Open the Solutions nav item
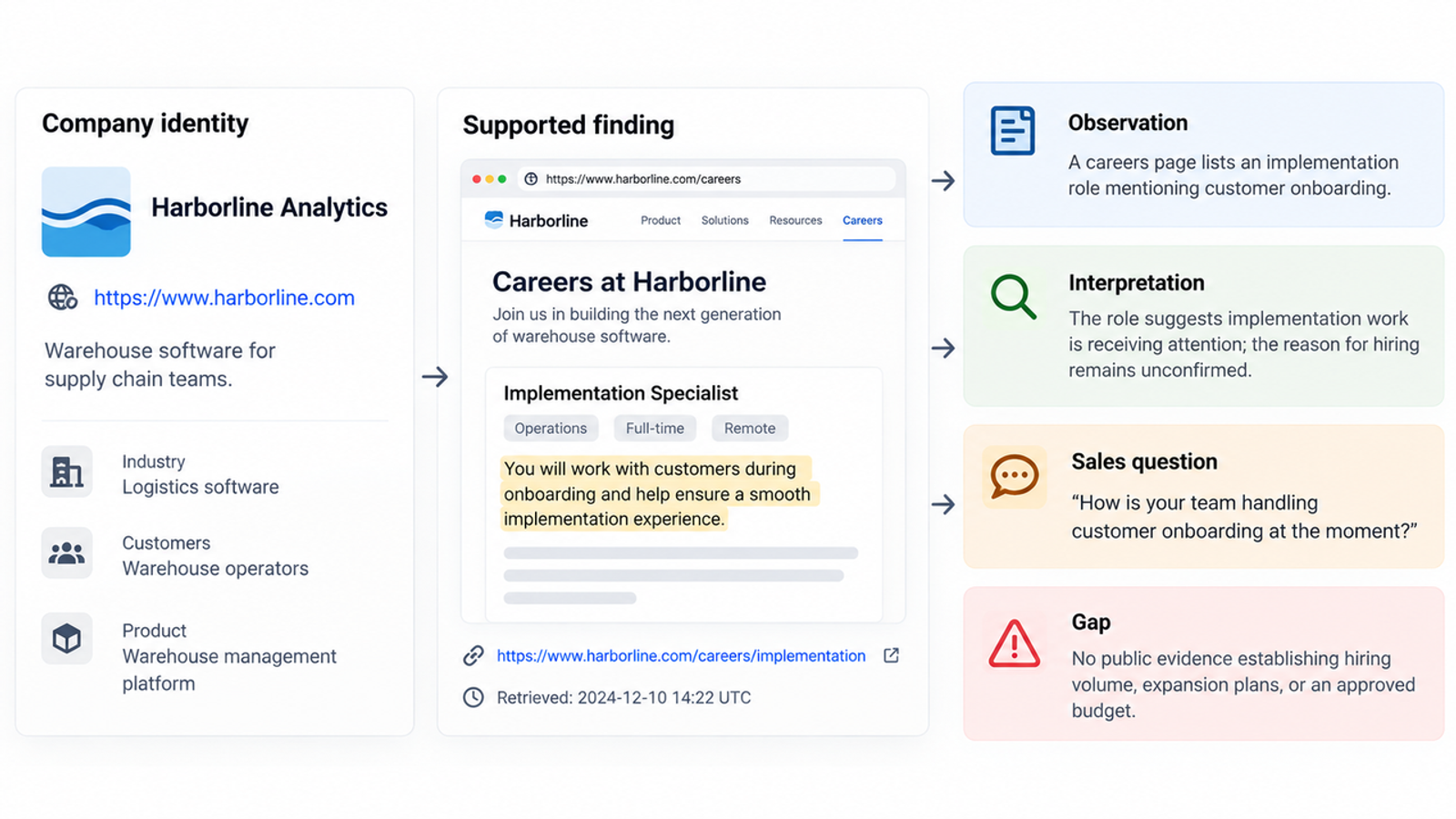1456x819 pixels. pyautogui.click(x=724, y=220)
